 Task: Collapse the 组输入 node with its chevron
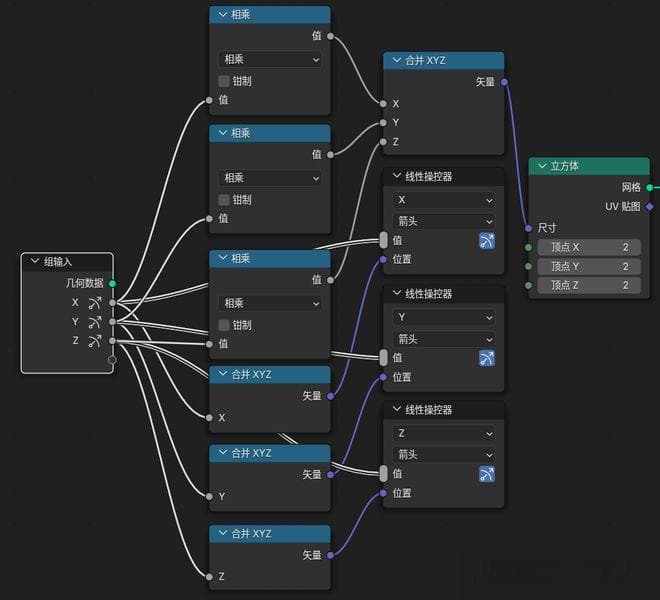35,261
